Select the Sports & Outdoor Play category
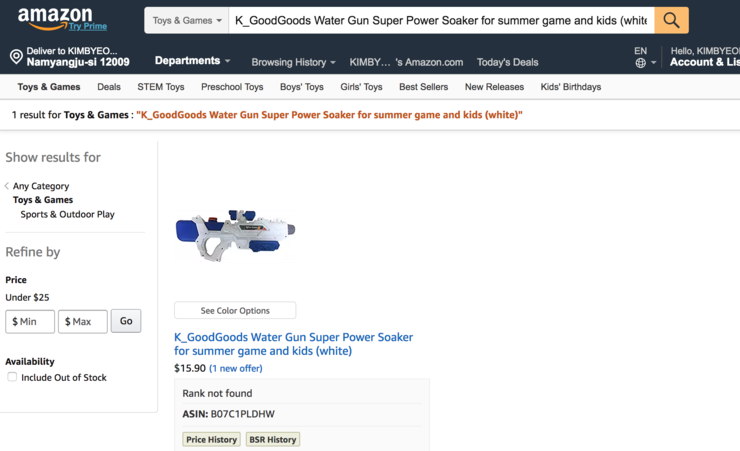The height and width of the screenshot is (451, 740). [x=67, y=214]
